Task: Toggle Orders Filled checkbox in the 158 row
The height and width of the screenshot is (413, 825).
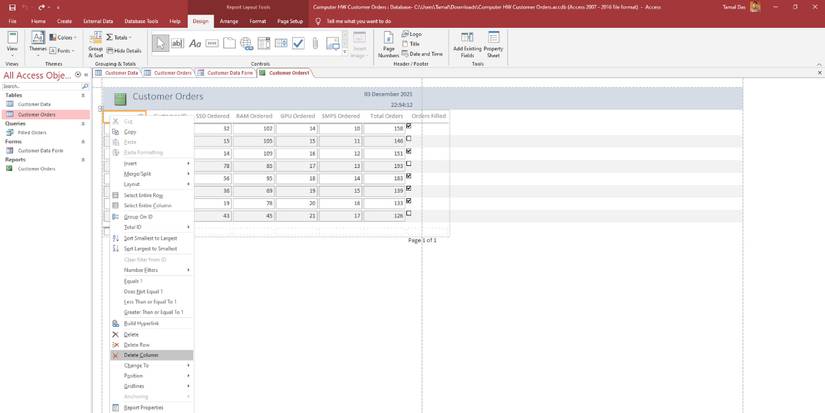Action: point(409,127)
